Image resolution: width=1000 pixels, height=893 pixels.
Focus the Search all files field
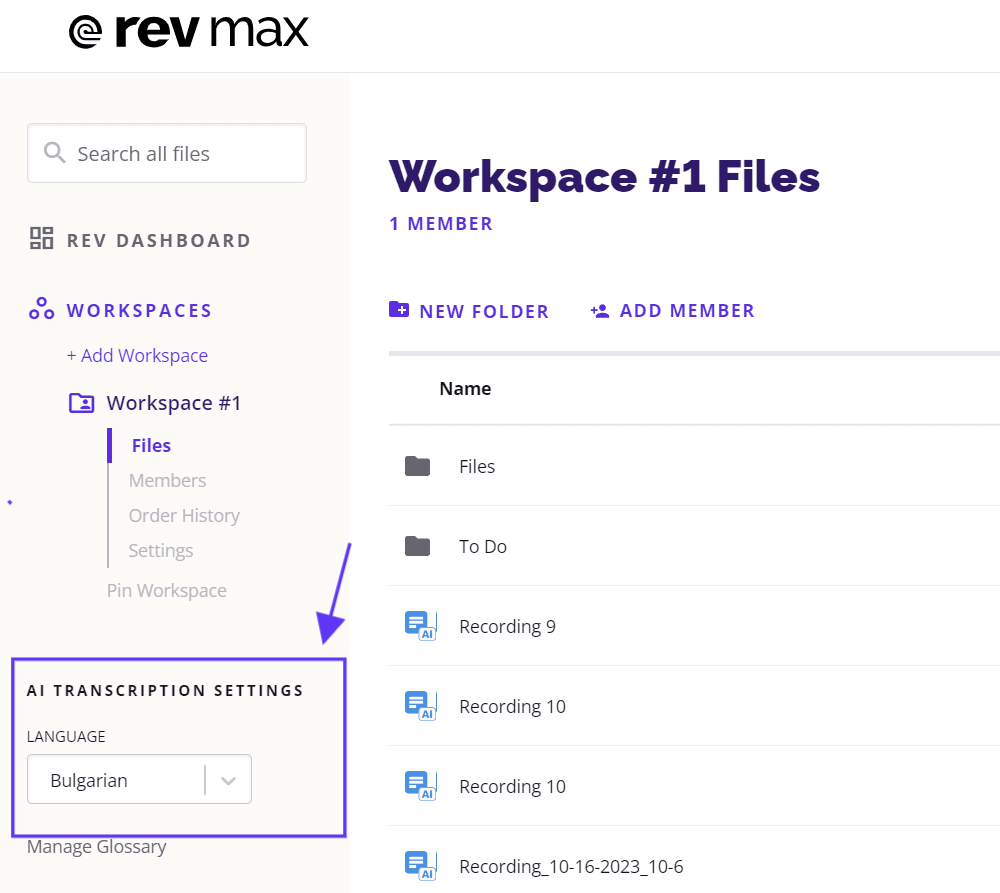[167, 153]
